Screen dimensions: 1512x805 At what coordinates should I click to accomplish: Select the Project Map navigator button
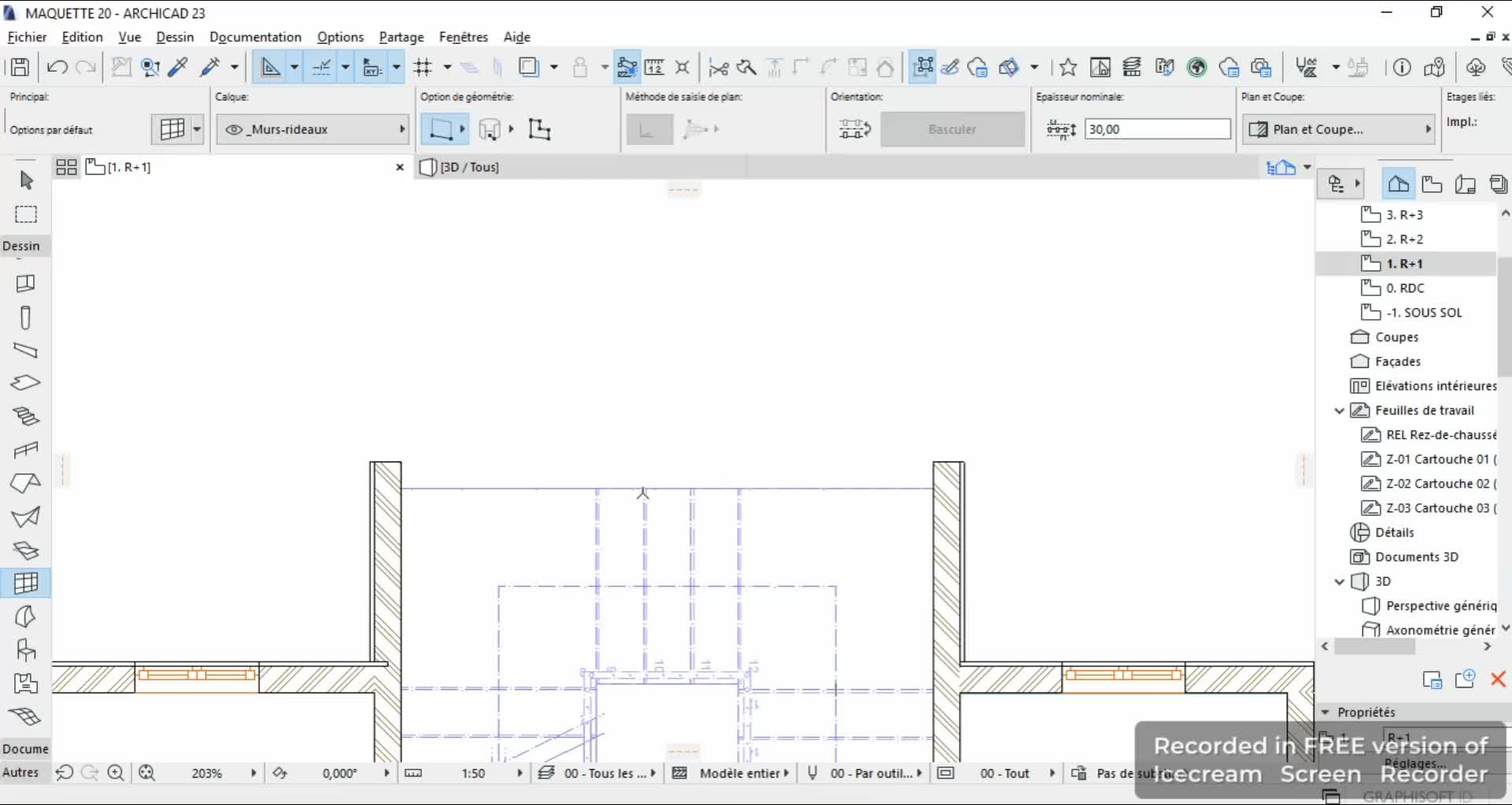tap(1399, 184)
